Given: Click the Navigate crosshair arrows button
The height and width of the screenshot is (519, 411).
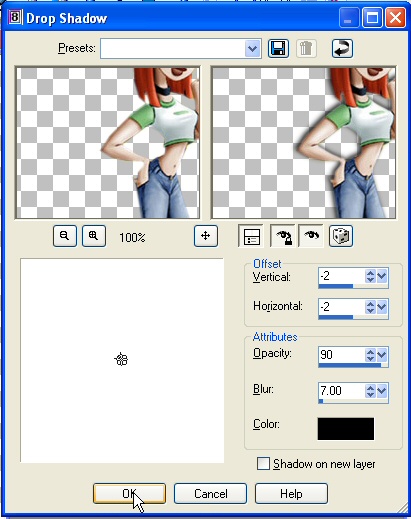Looking at the screenshot, I should point(206,236).
